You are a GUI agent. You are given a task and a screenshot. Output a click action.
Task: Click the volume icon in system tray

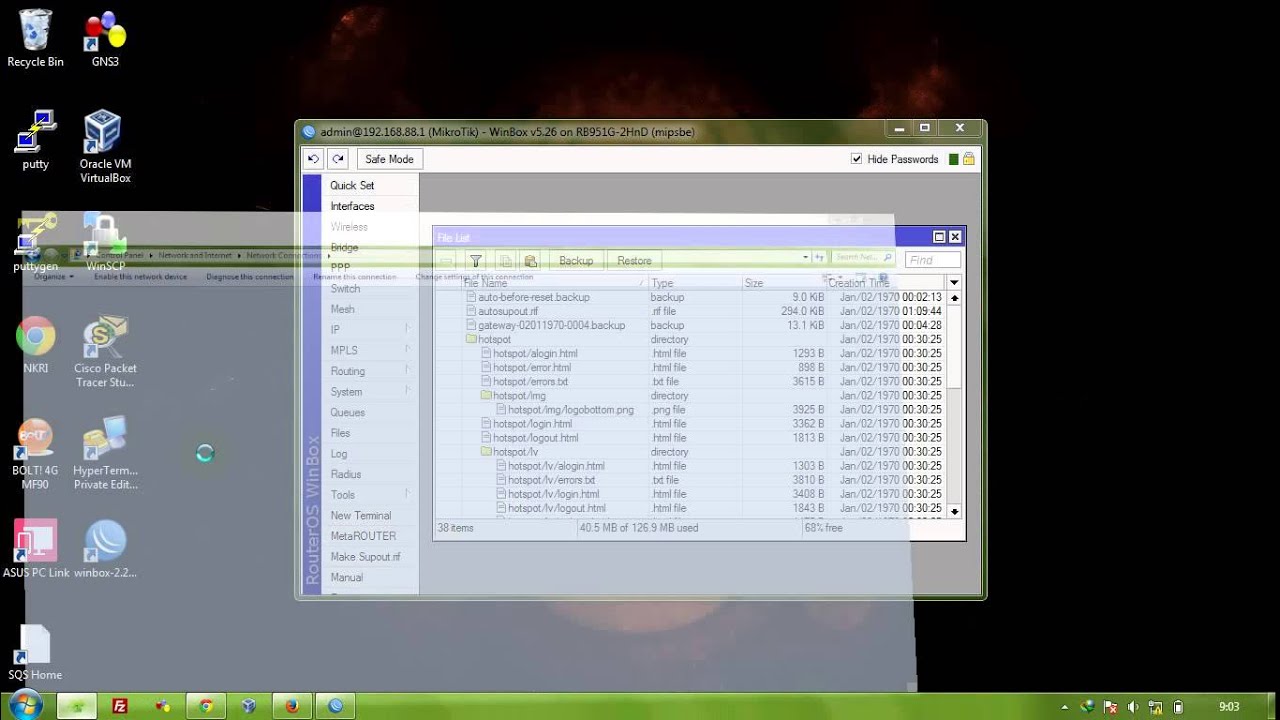pyautogui.click(x=1135, y=707)
